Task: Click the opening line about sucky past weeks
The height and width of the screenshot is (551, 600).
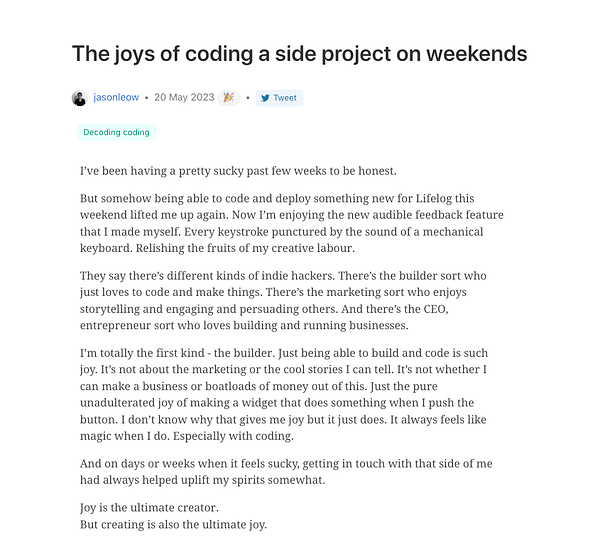Action: [x=238, y=171]
